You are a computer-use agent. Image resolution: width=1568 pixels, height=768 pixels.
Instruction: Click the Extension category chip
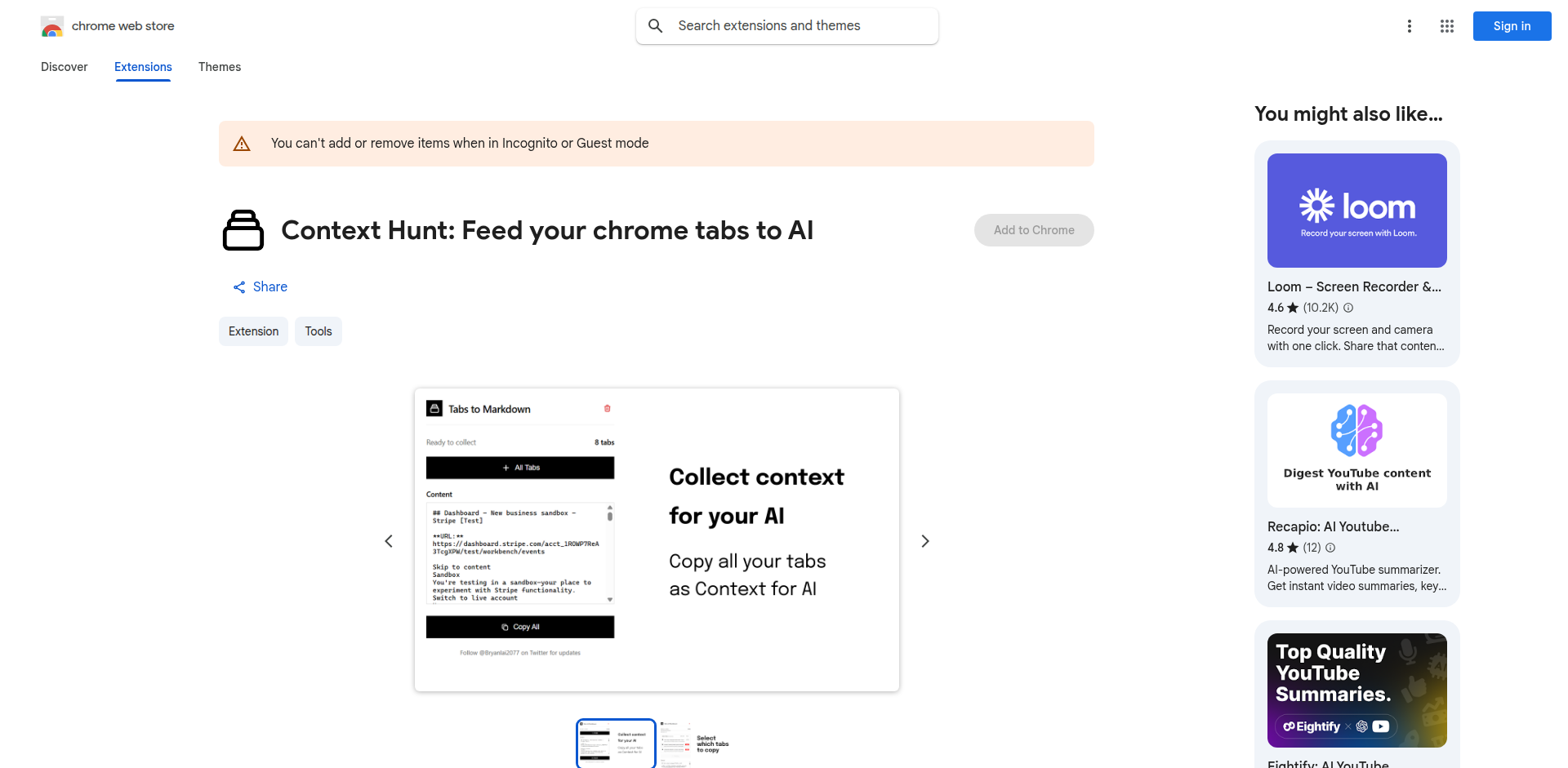(253, 331)
